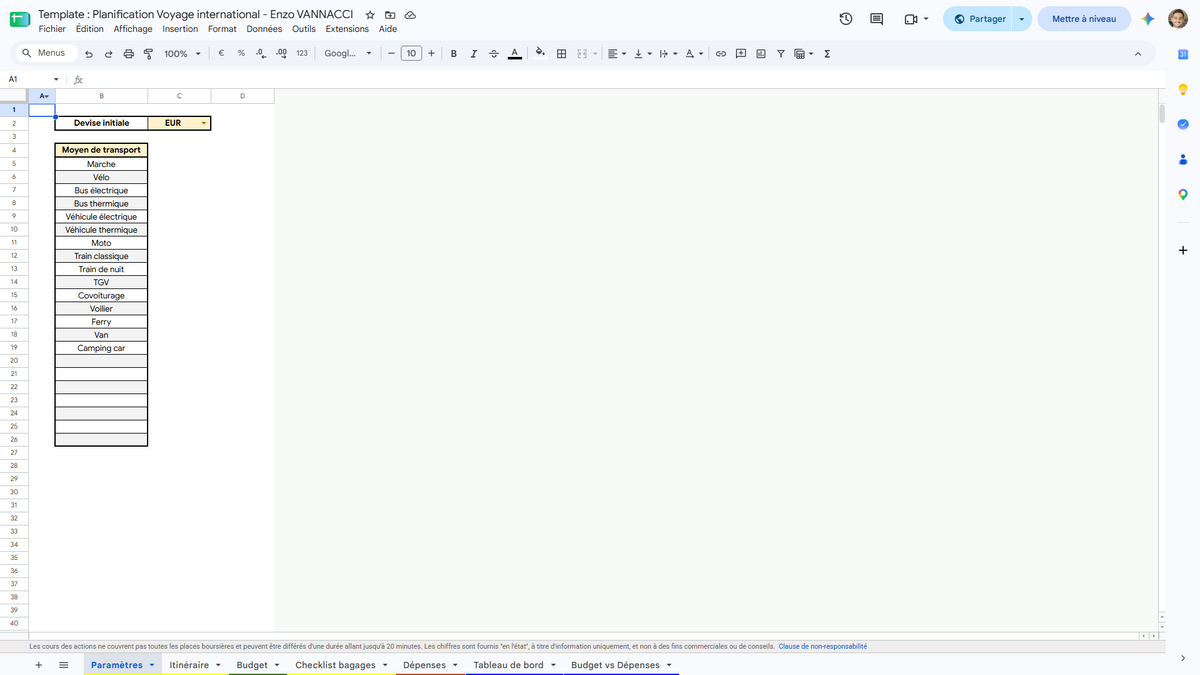
Task: Select the cell containing Covoiturage
Action: click(x=101, y=296)
